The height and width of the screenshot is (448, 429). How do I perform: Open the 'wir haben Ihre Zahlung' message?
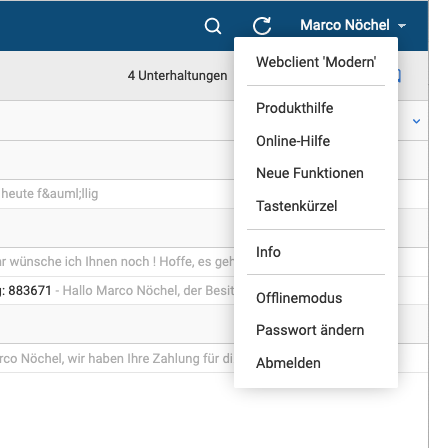point(117,359)
